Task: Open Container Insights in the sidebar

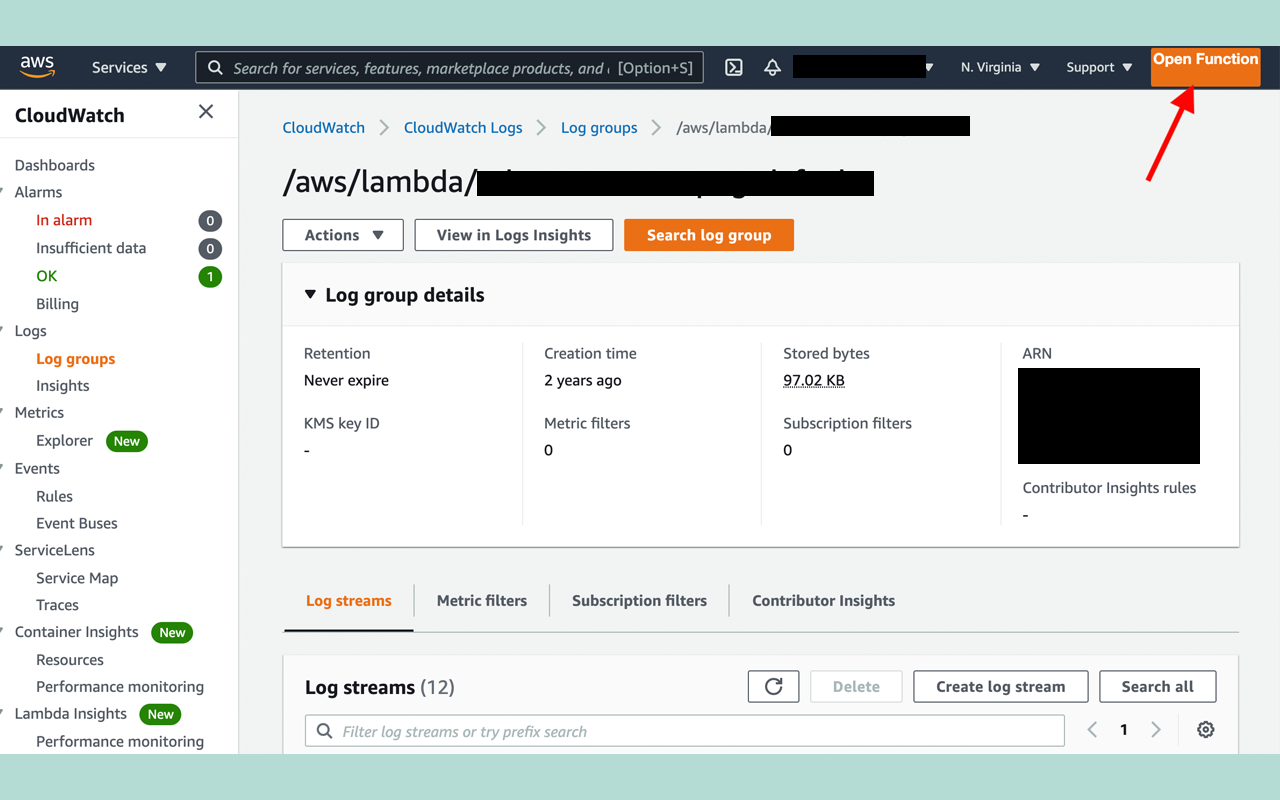Action: (x=76, y=632)
